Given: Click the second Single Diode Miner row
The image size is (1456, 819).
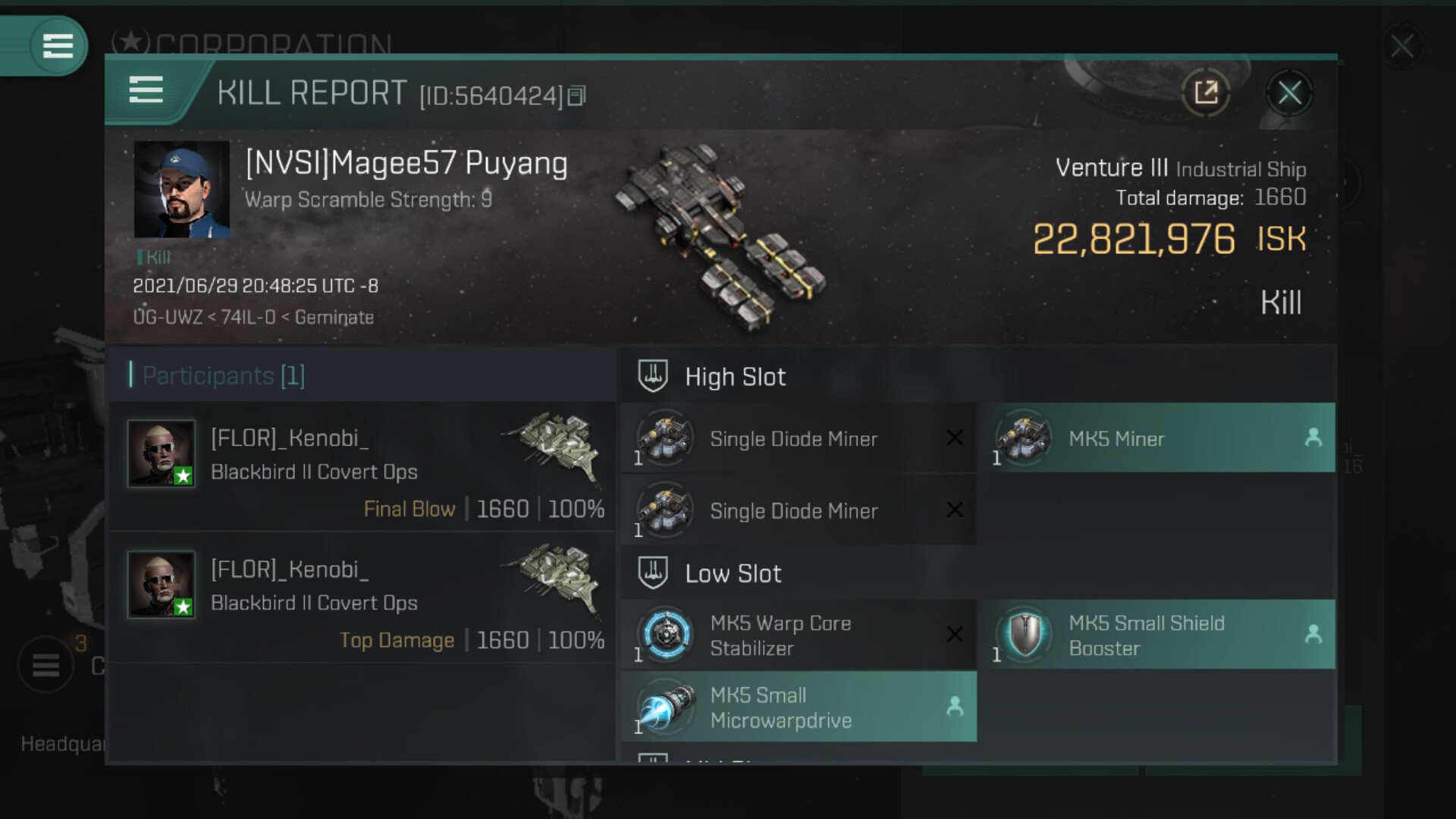Looking at the screenshot, I should tap(799, 510).
